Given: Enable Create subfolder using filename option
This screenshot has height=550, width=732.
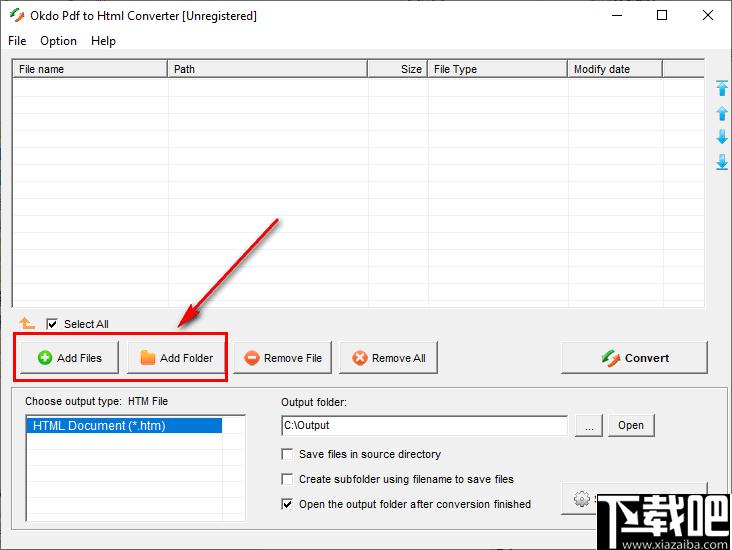Looking at the screenshot, I should [287, 479].
